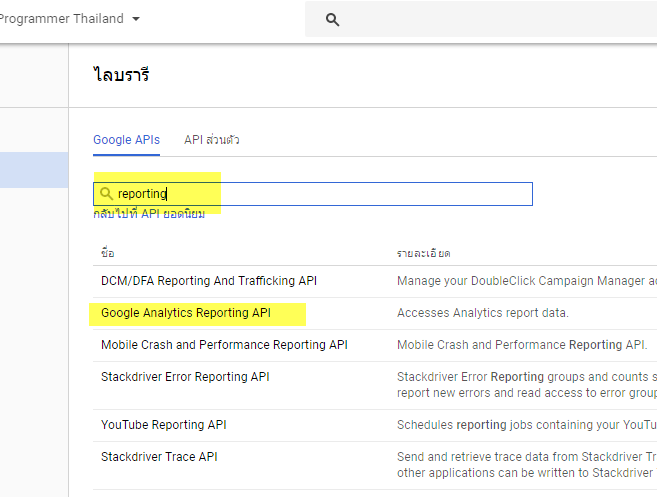Image resolution: width=657 pixels, height=497 pixels.
Task: Follow the กลับไปที่ API ยอดนิยม link
Action: pos(149,214)
